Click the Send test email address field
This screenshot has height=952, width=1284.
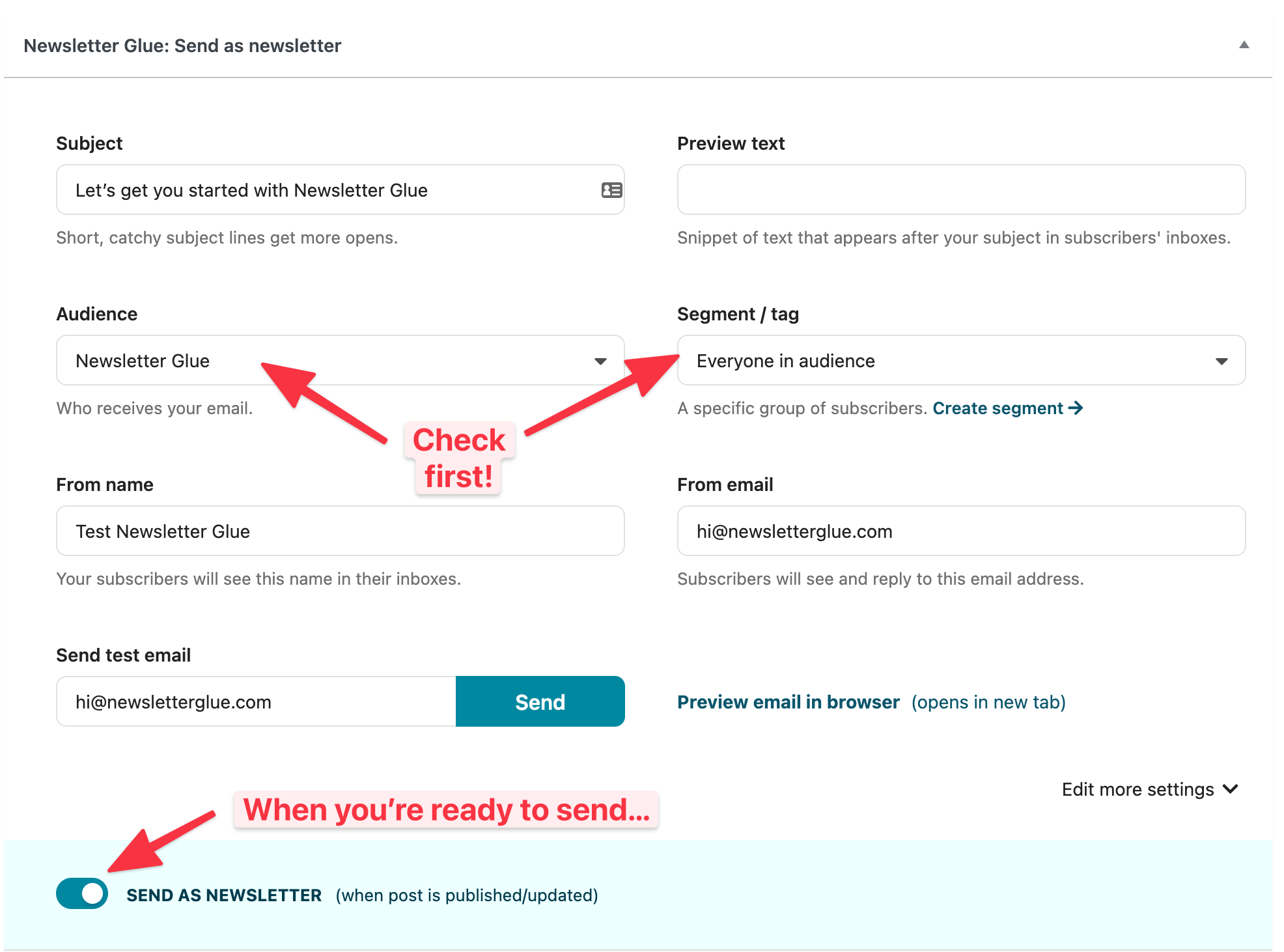[x=256, y=702]
